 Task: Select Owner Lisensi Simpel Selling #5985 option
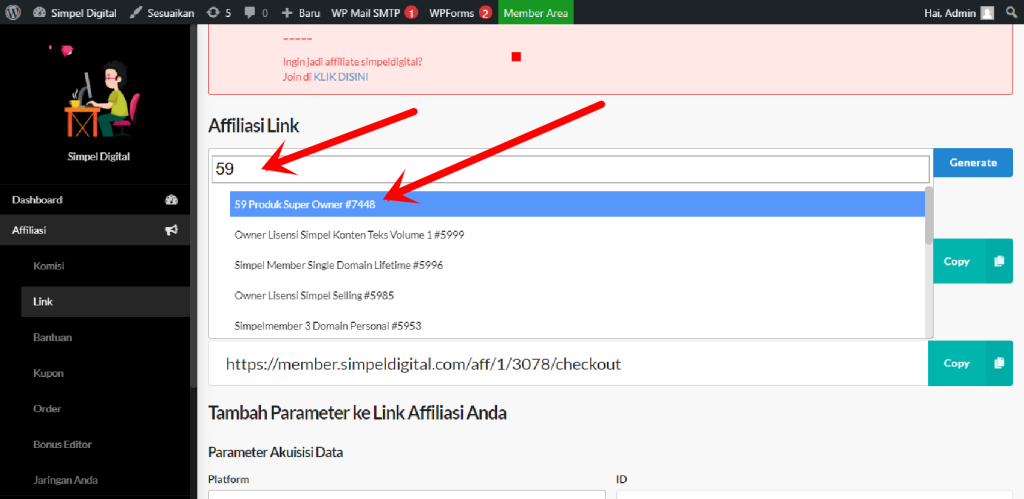click(577, 295)
